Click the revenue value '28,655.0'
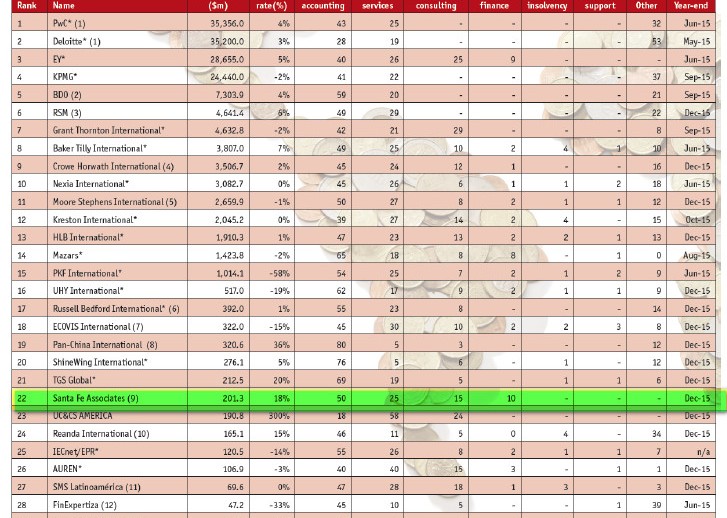 (x=227, y=59)
